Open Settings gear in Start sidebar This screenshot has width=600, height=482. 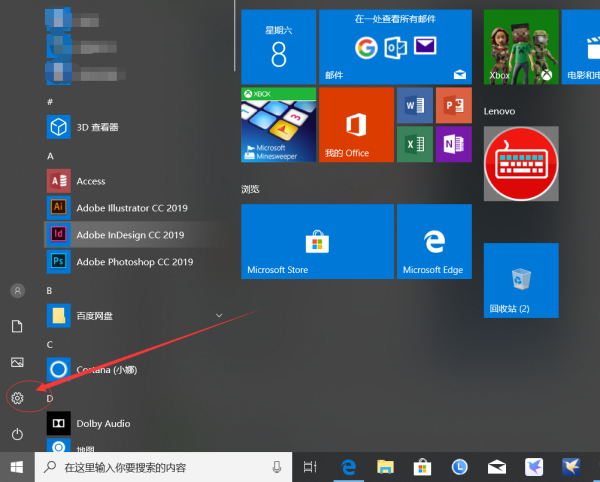point(17,398)
